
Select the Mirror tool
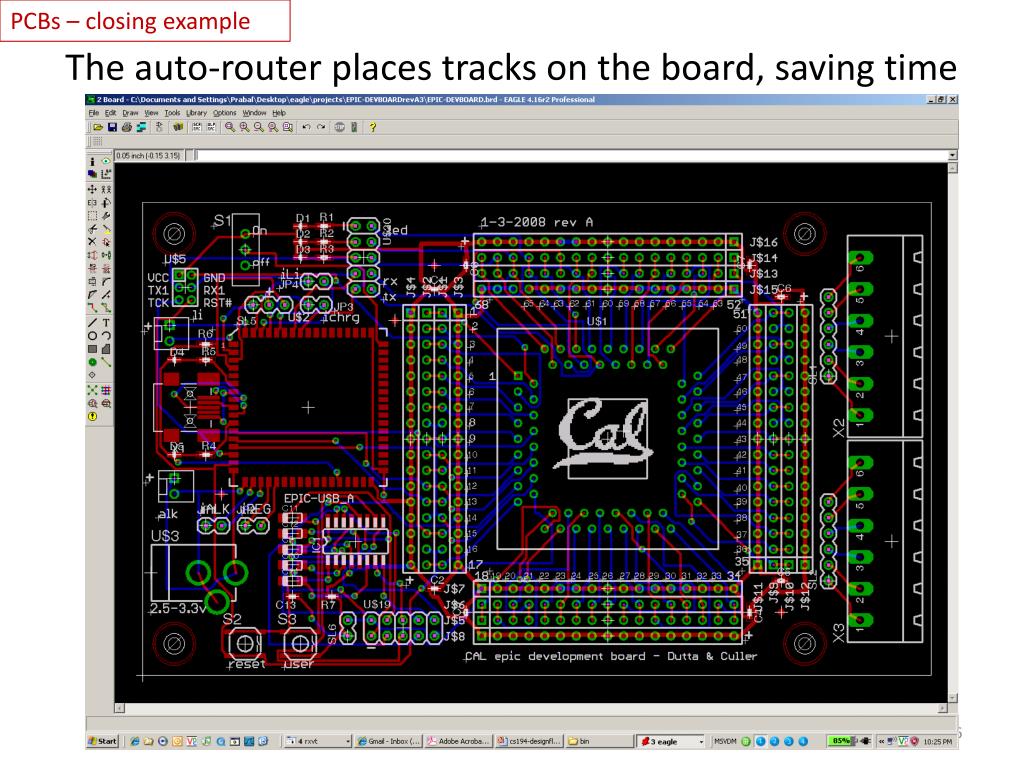coord(92,202)
